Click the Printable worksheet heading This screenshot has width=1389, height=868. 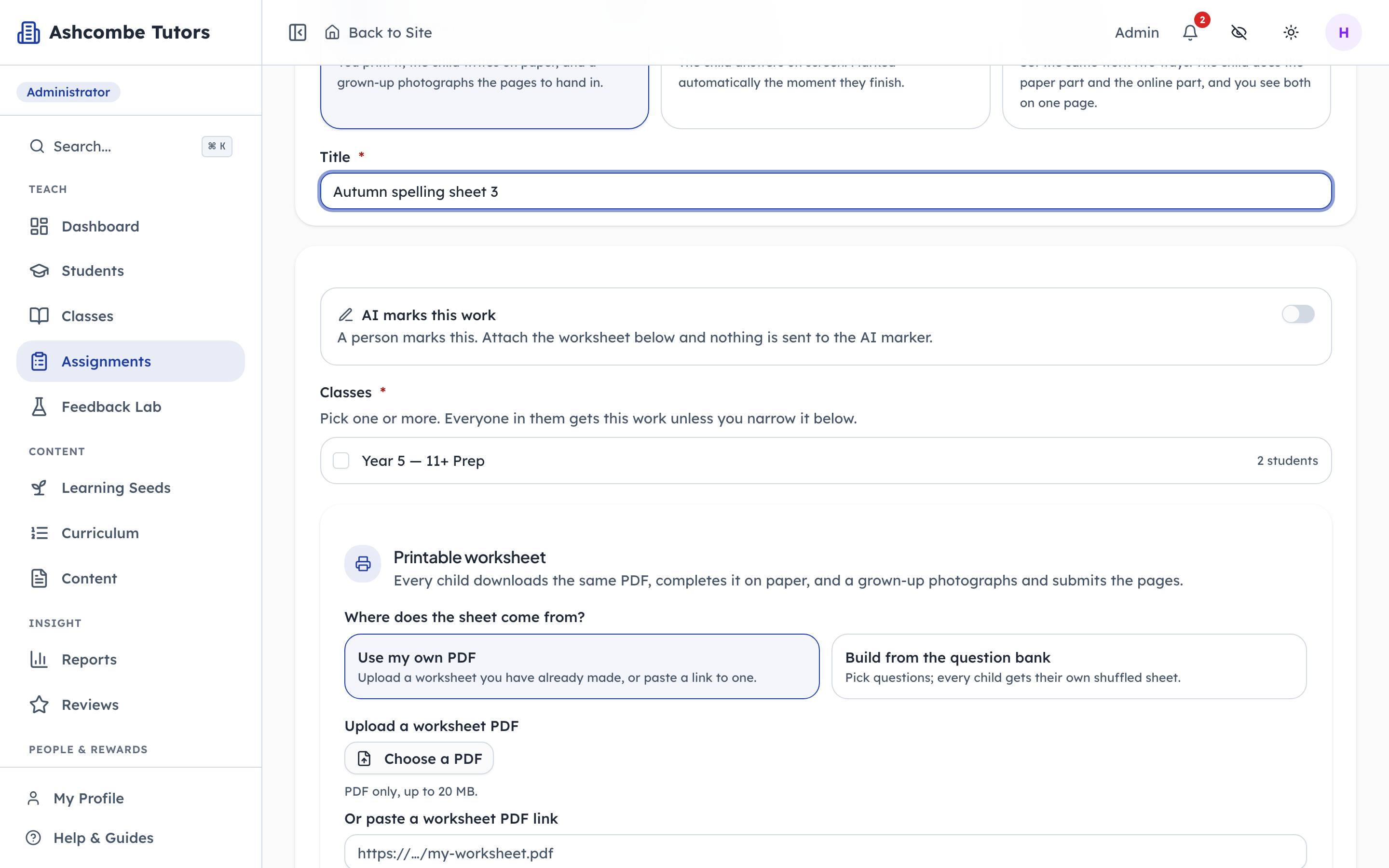click(469, 557)
